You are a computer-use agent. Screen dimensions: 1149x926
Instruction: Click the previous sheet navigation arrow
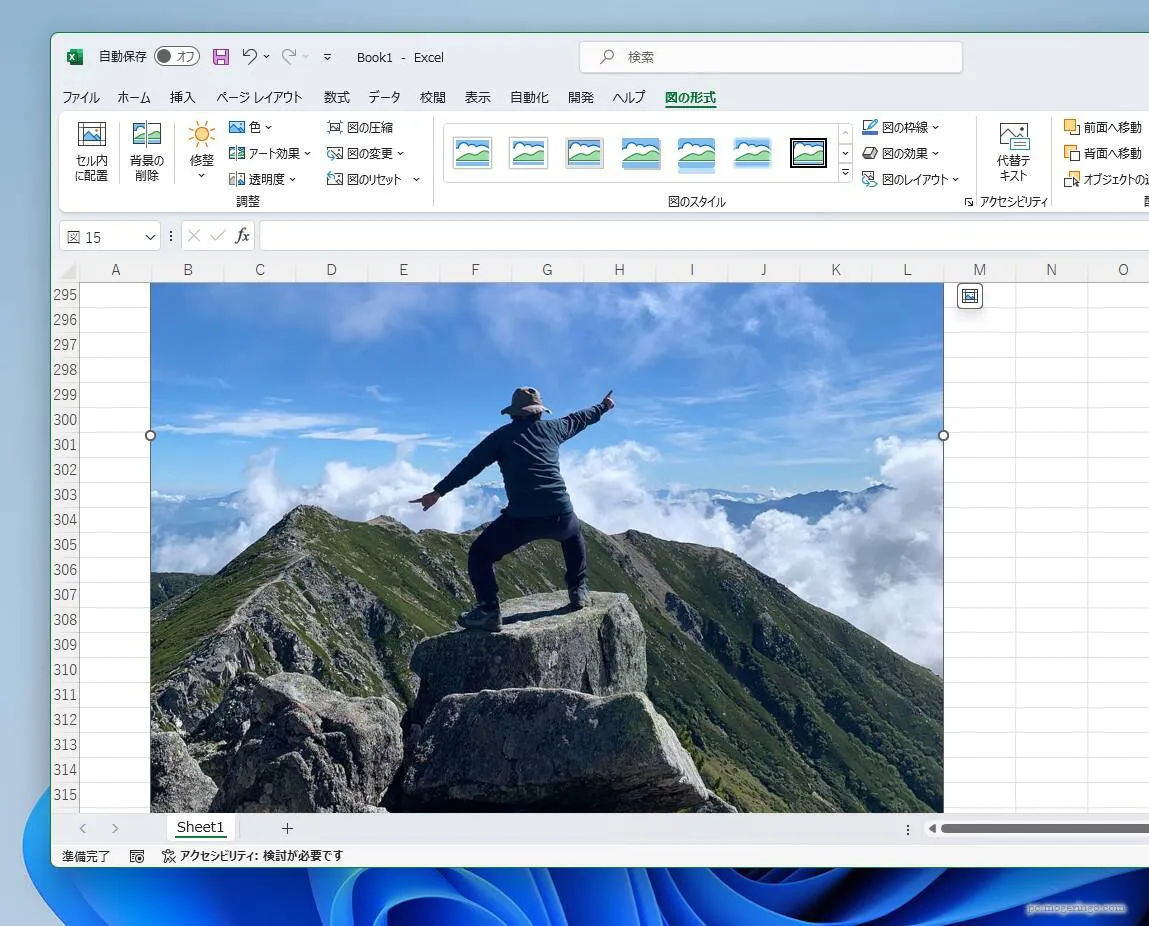pos(83,829)
